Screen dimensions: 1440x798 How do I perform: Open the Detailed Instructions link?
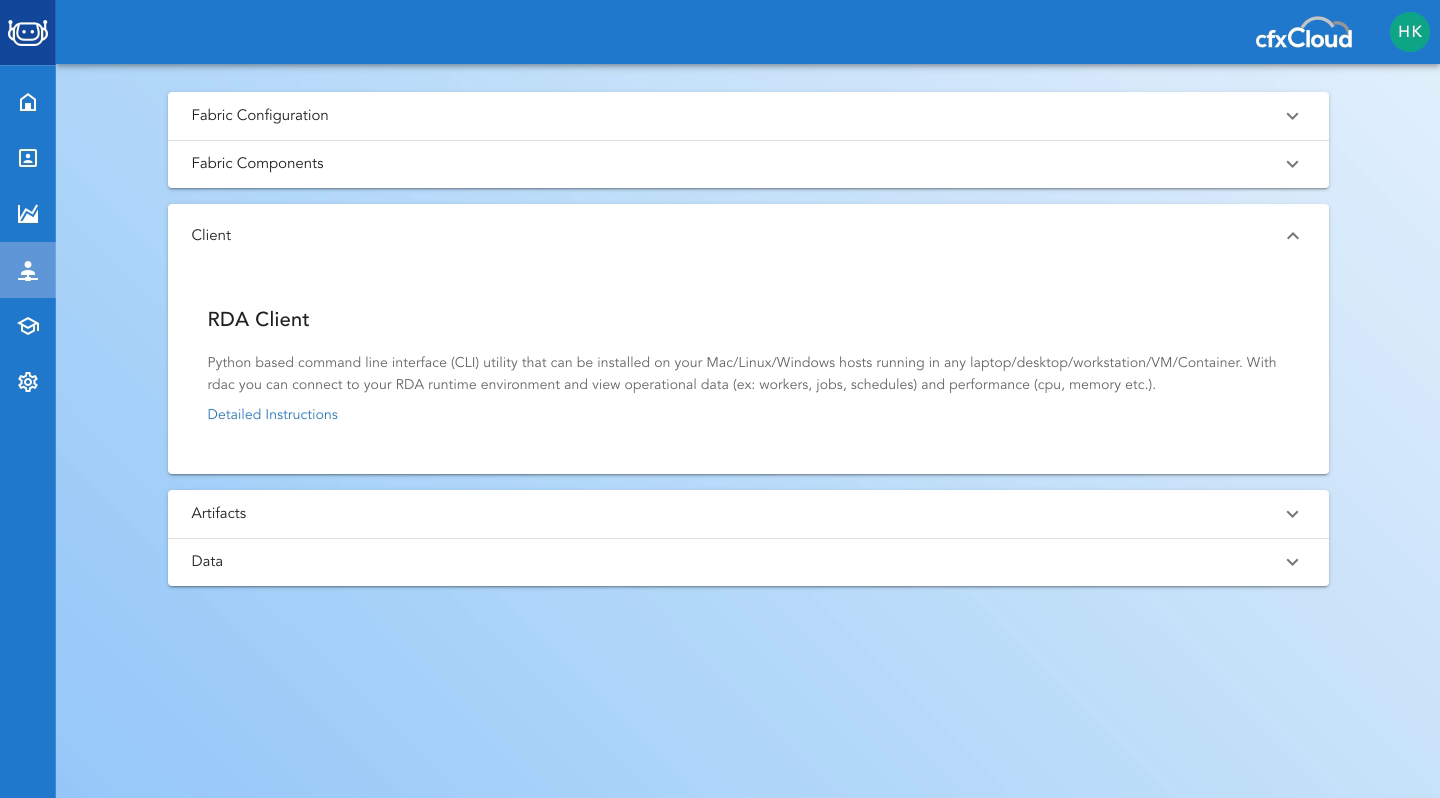pyautogui.click(x=272, y=415)
